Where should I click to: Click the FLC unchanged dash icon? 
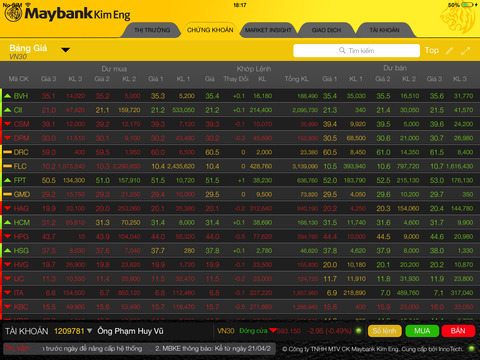point(7,166)
